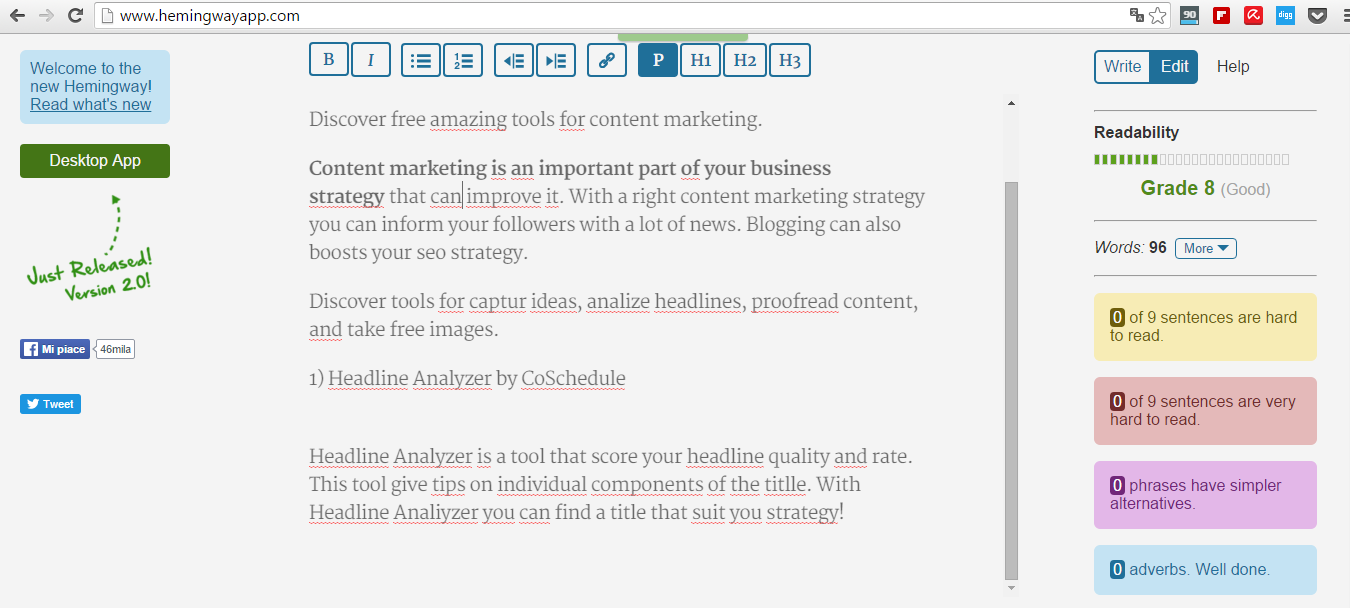
Task: Click the misspelled word 'Analiyzer'
Action: pos(435,512)
